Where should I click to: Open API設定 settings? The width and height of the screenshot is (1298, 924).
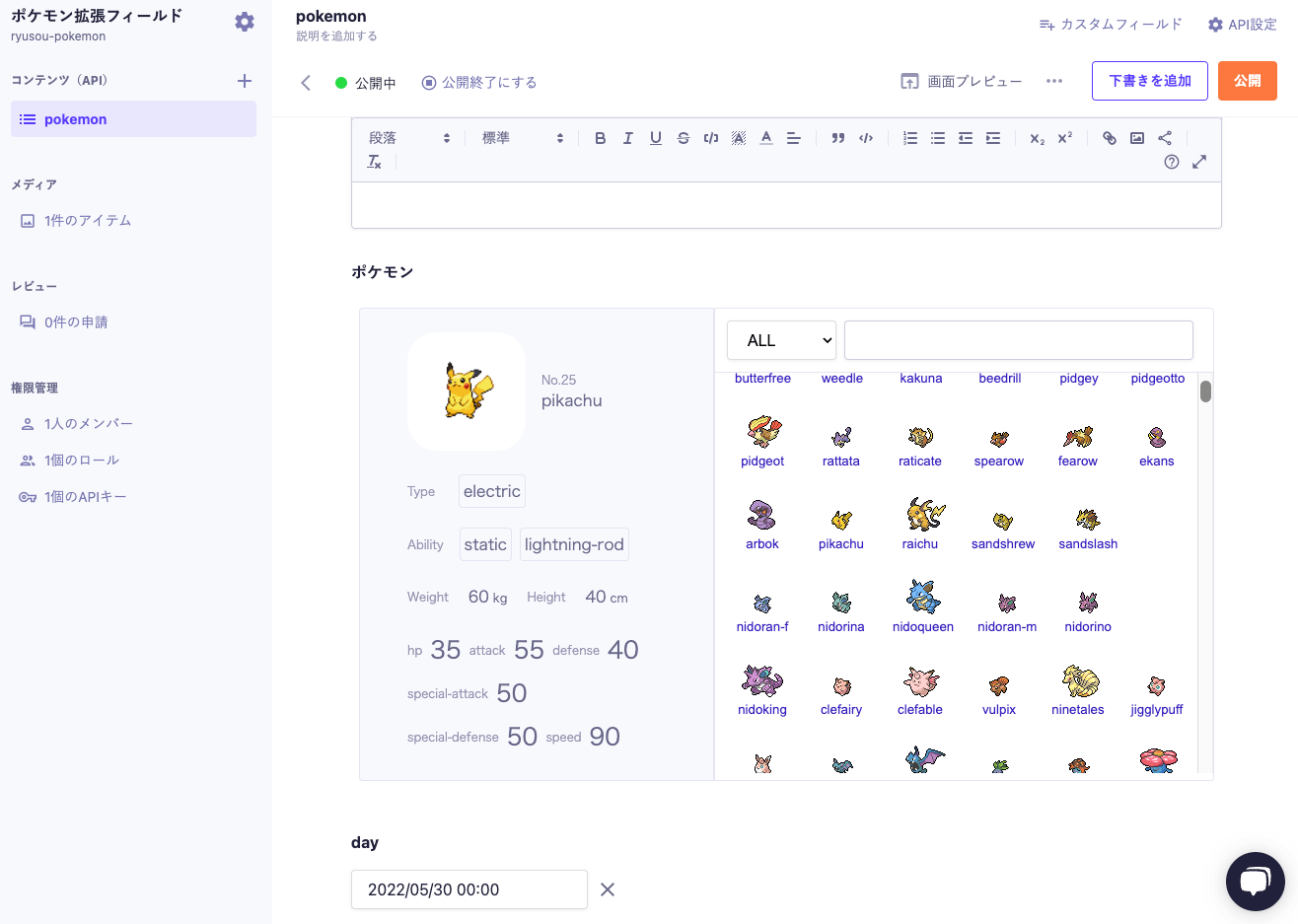pyautogui.click(x=1242, y=25)
